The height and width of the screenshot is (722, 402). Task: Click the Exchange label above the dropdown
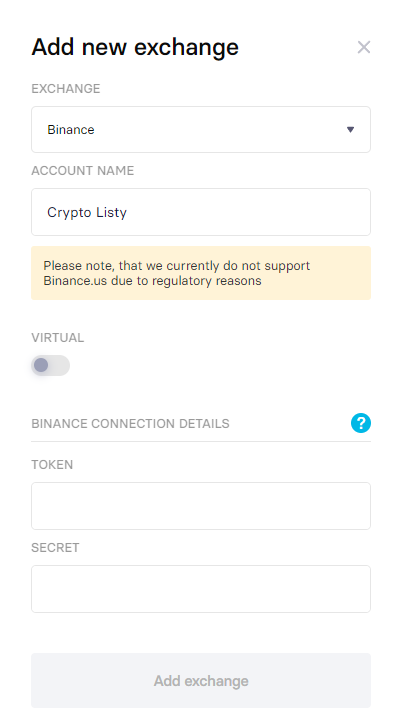pos(65,88)
